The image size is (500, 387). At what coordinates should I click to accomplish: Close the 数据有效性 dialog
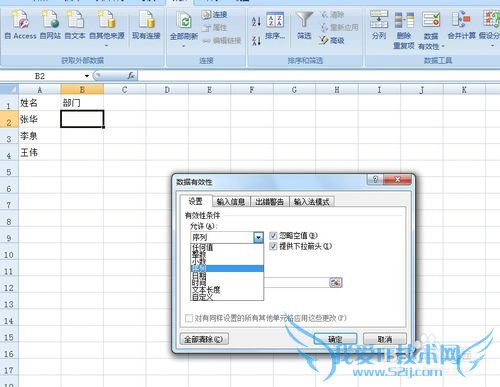(397, 180)
